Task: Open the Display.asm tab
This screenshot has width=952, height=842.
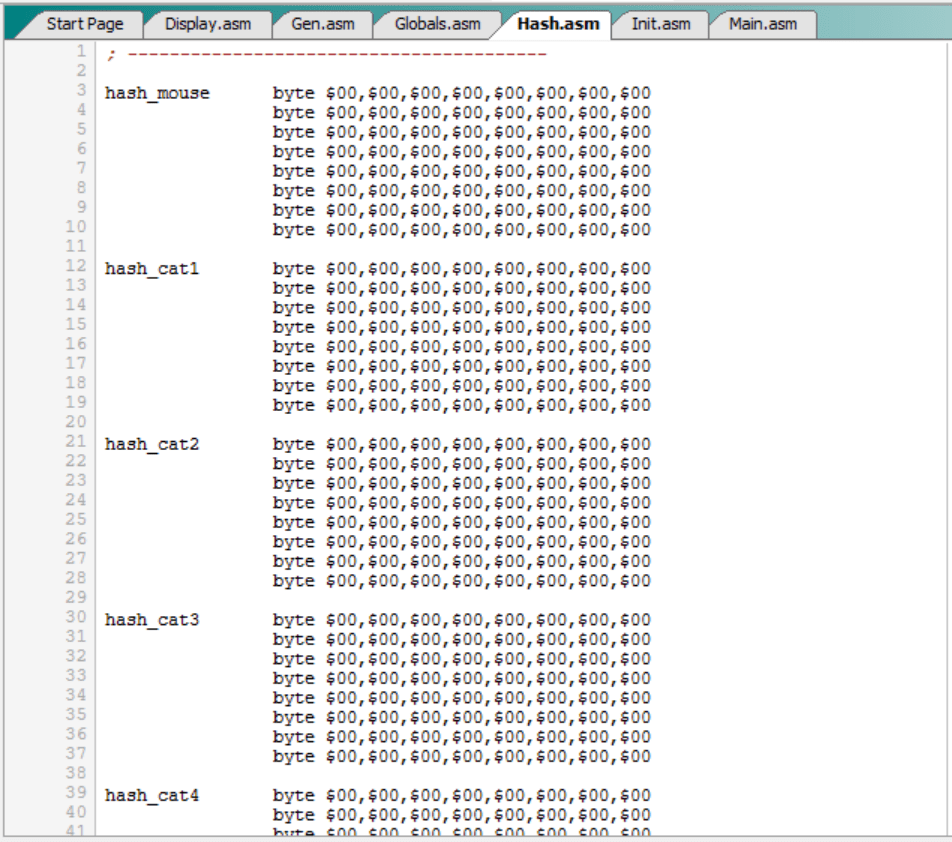Action: click(207, 24)
